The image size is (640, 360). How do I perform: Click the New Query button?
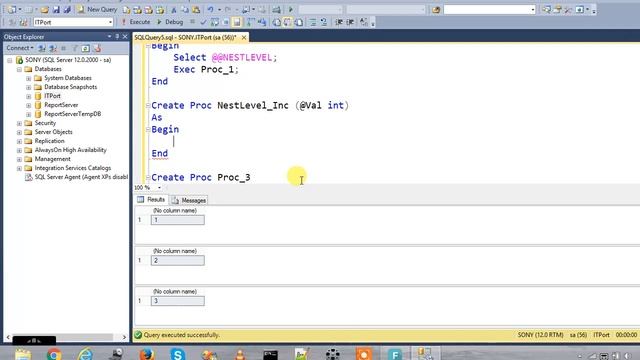click(x=98, y=9)
